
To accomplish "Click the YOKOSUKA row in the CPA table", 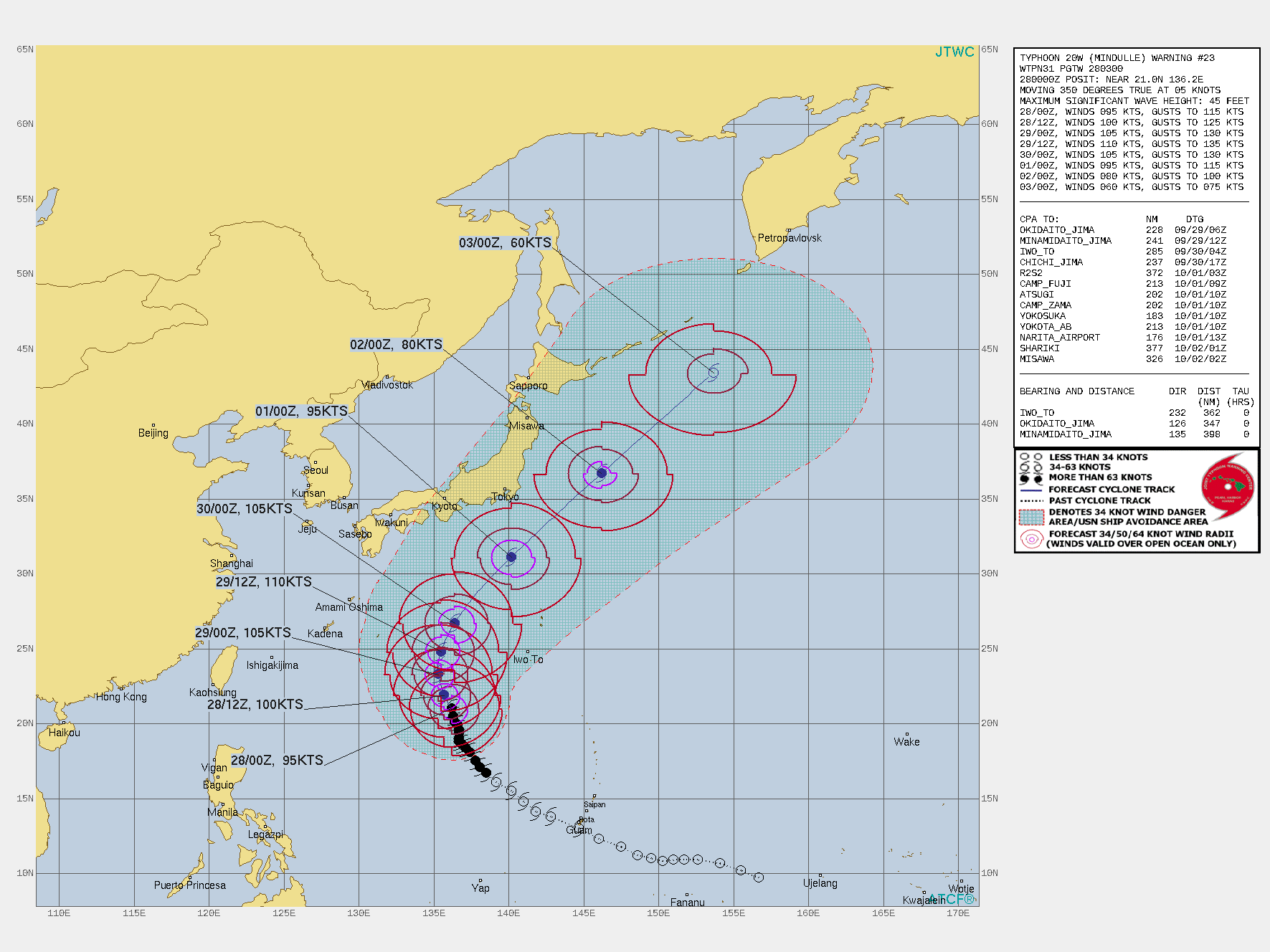I will click(x=1123, y=316).
